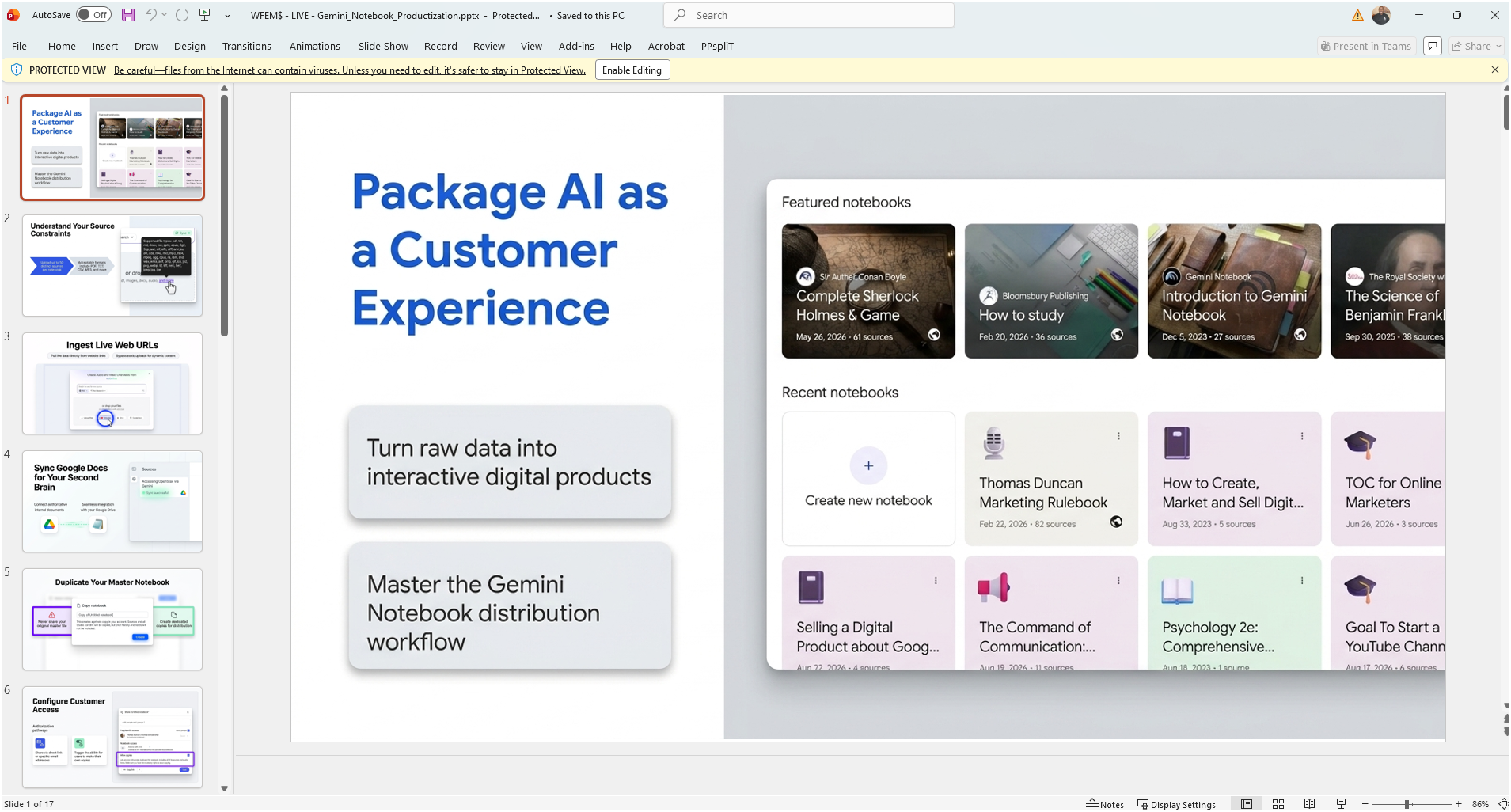Viewport: 1511px width, 812px height.
Task: Start Slide Show from status bar icon
Action: 1342,804
